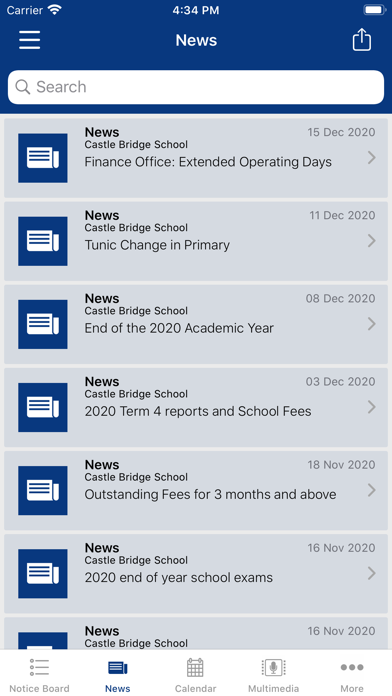The width and height of the screenshot is (392, 696).
Task: Expand chevron for End of 2020 Academic Year
Action: [x=372, y=324]
